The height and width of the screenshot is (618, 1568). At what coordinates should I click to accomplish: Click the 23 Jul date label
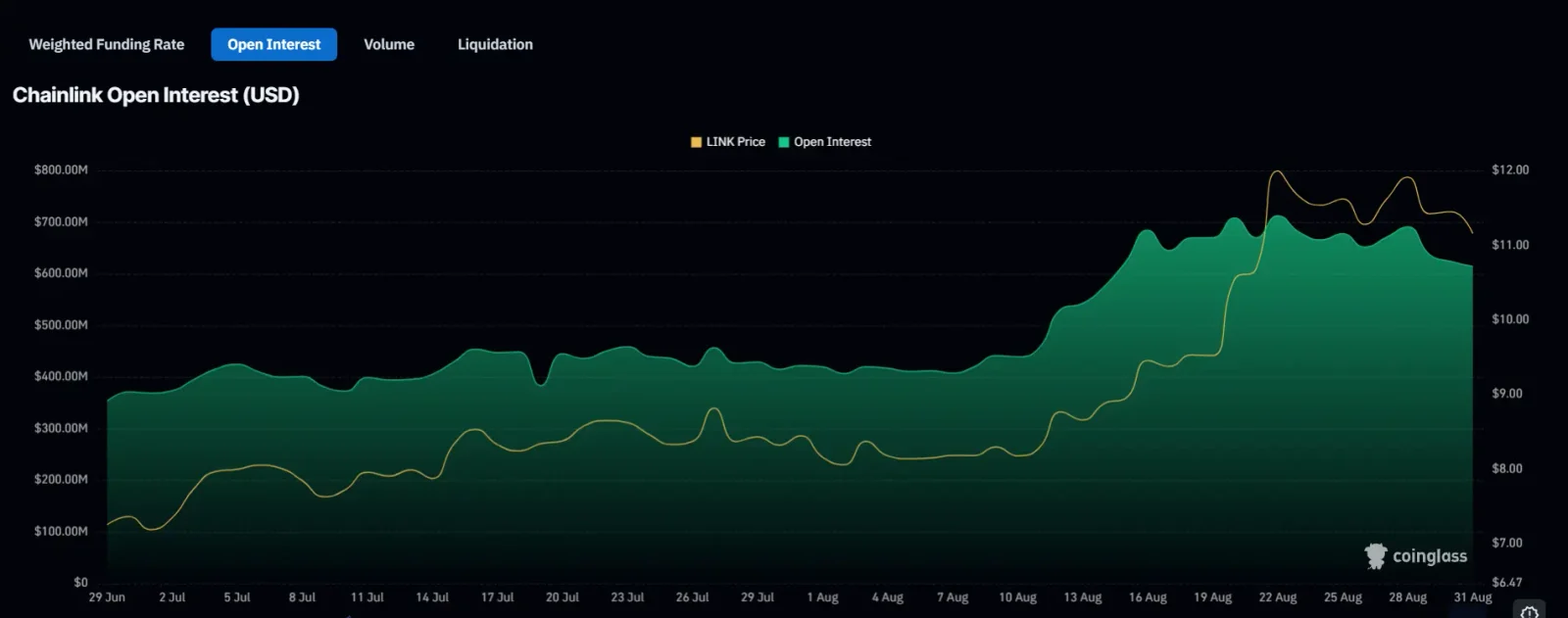pos(627,597)
